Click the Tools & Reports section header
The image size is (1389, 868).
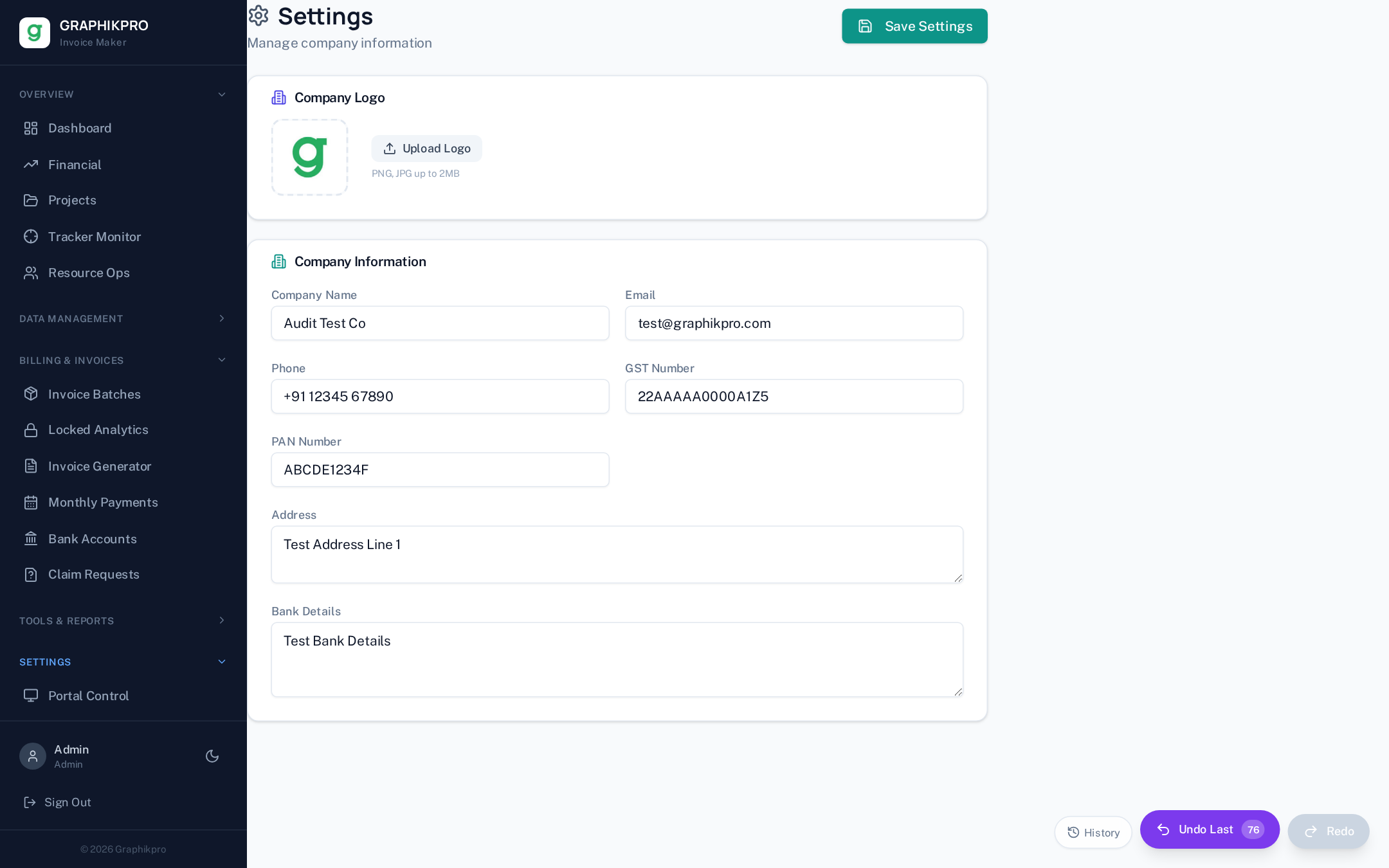(x=123, y=620)
